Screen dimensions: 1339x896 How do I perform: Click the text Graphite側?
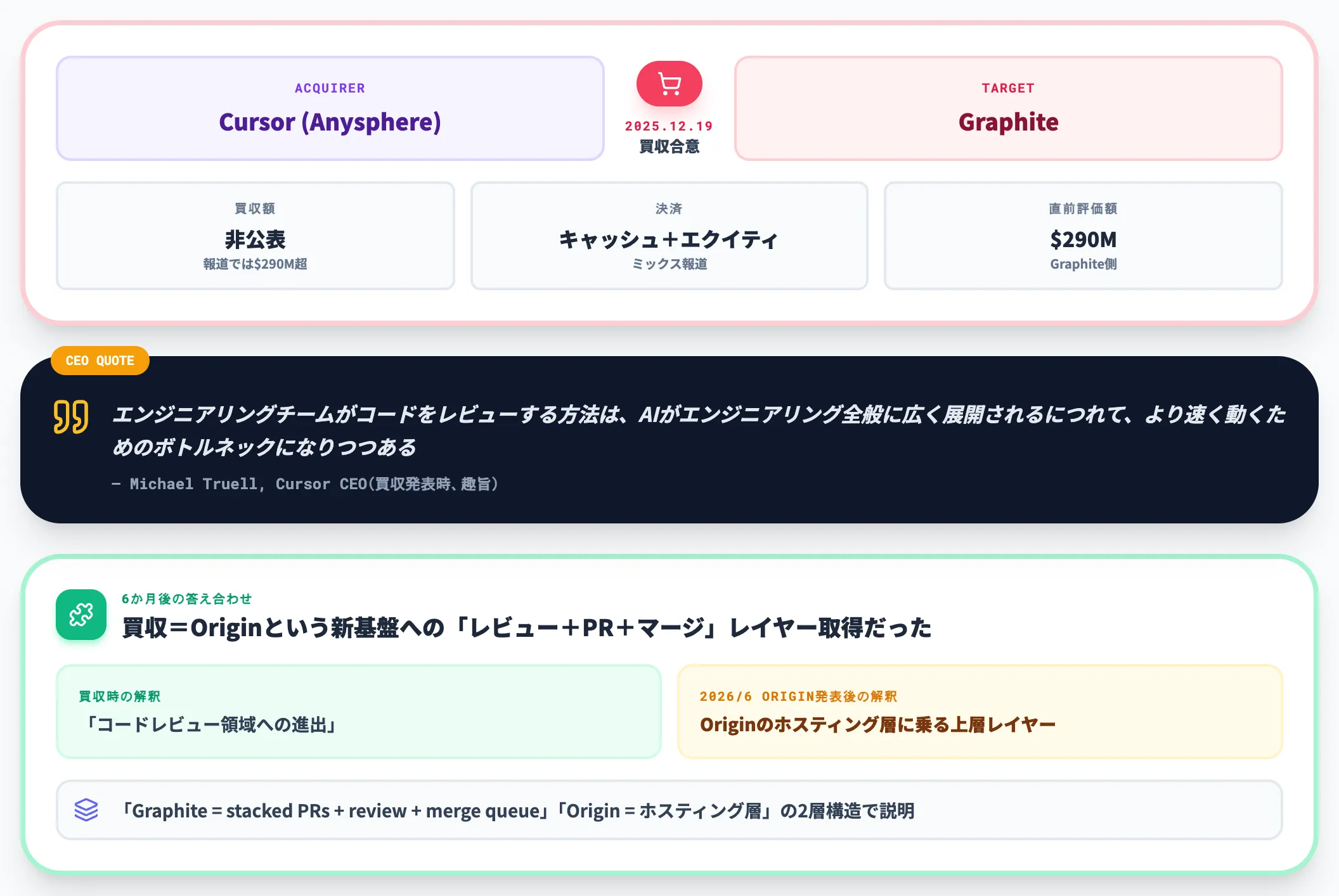(1083, 264)
